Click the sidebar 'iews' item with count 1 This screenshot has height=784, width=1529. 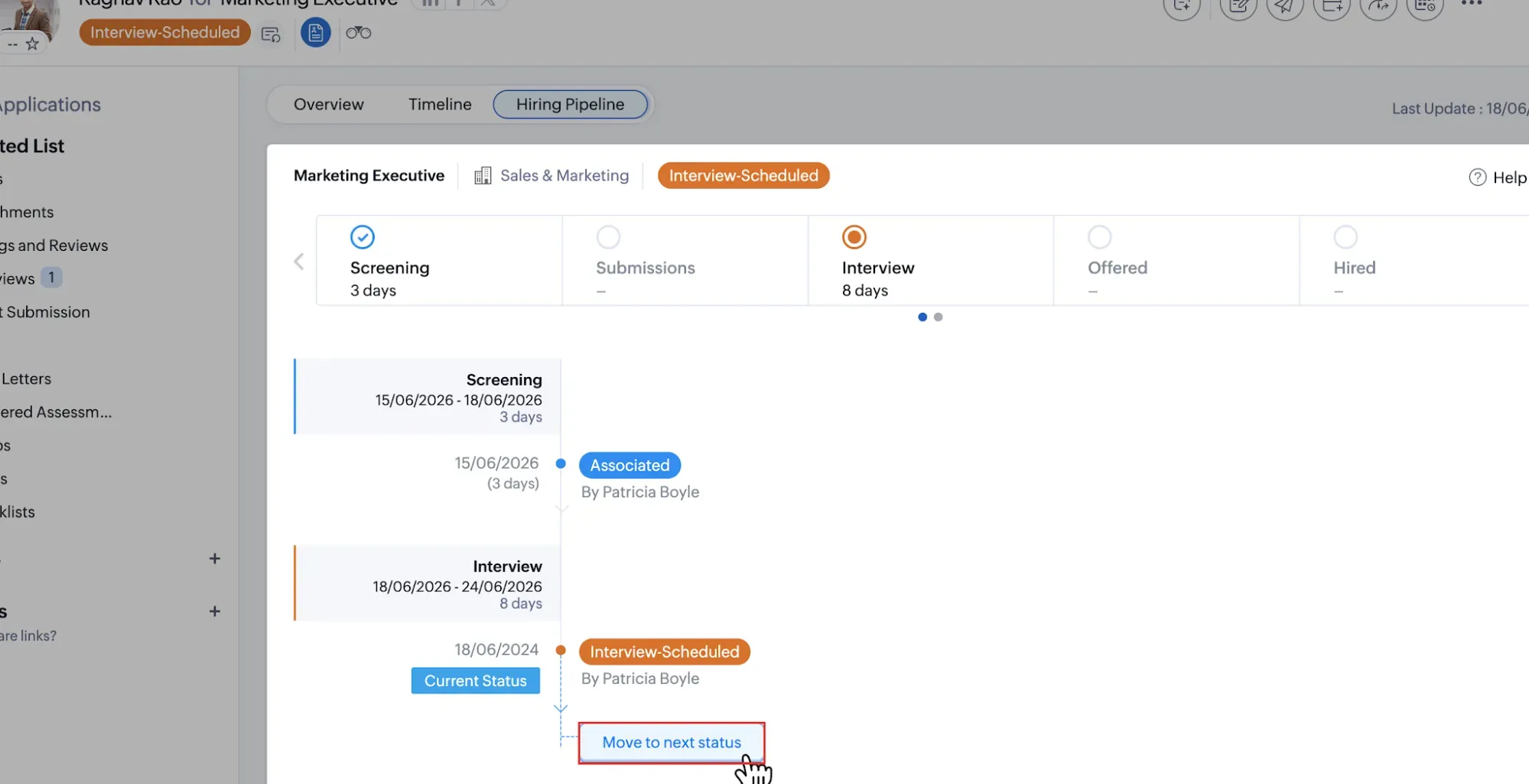pyautogui.click(x=31, y=278)
